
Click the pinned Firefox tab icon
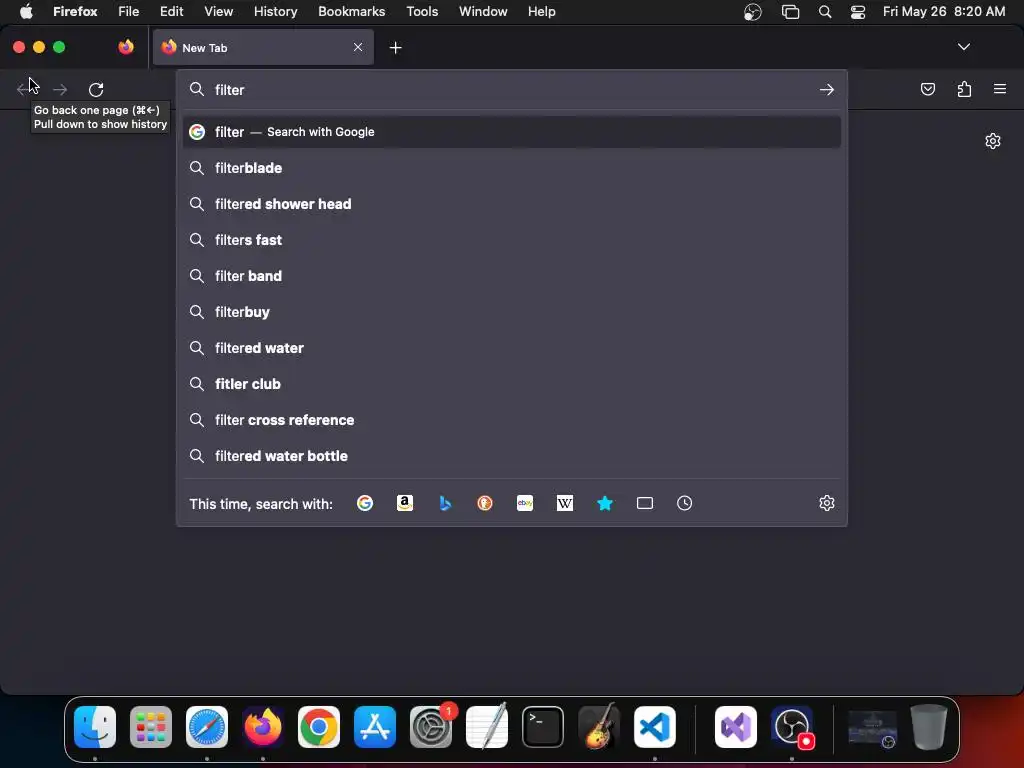[126, 47]
